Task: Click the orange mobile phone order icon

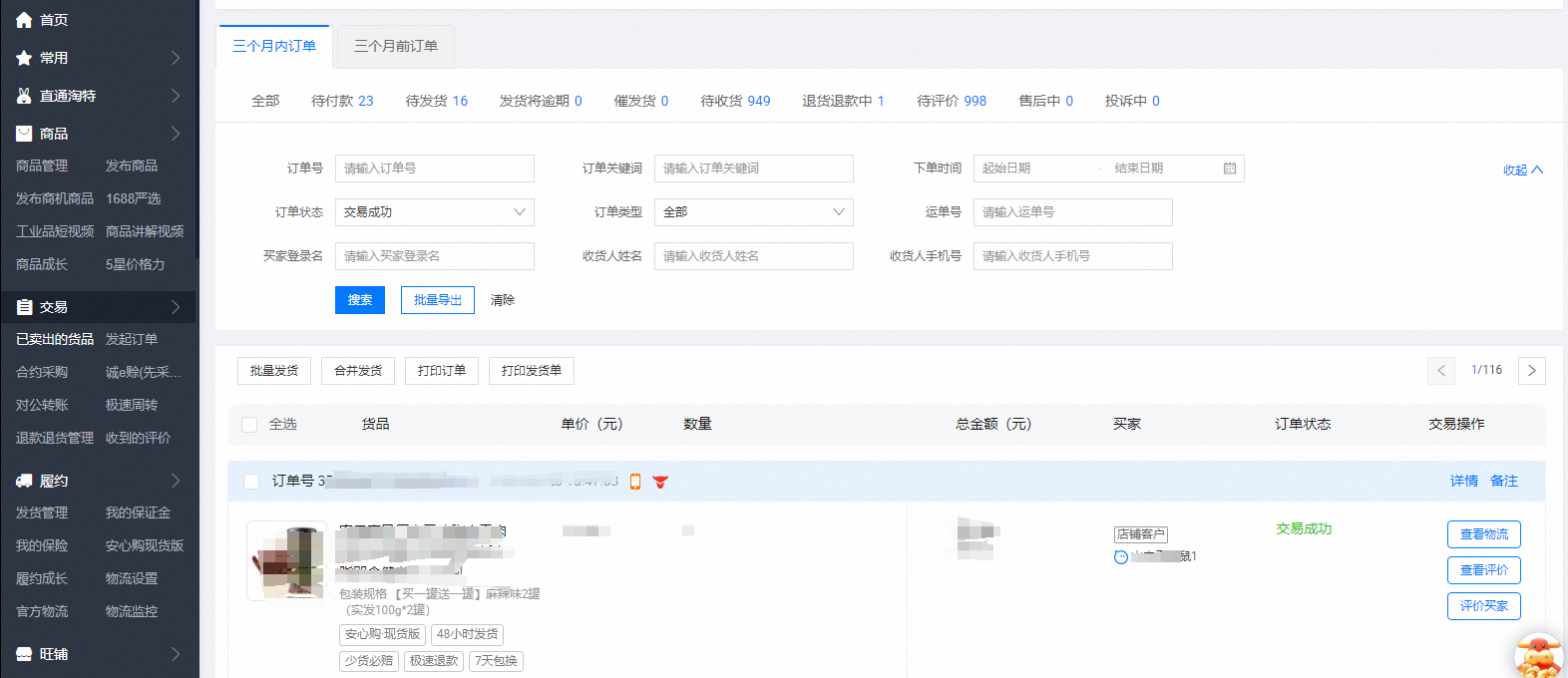Action: (635, 482)
